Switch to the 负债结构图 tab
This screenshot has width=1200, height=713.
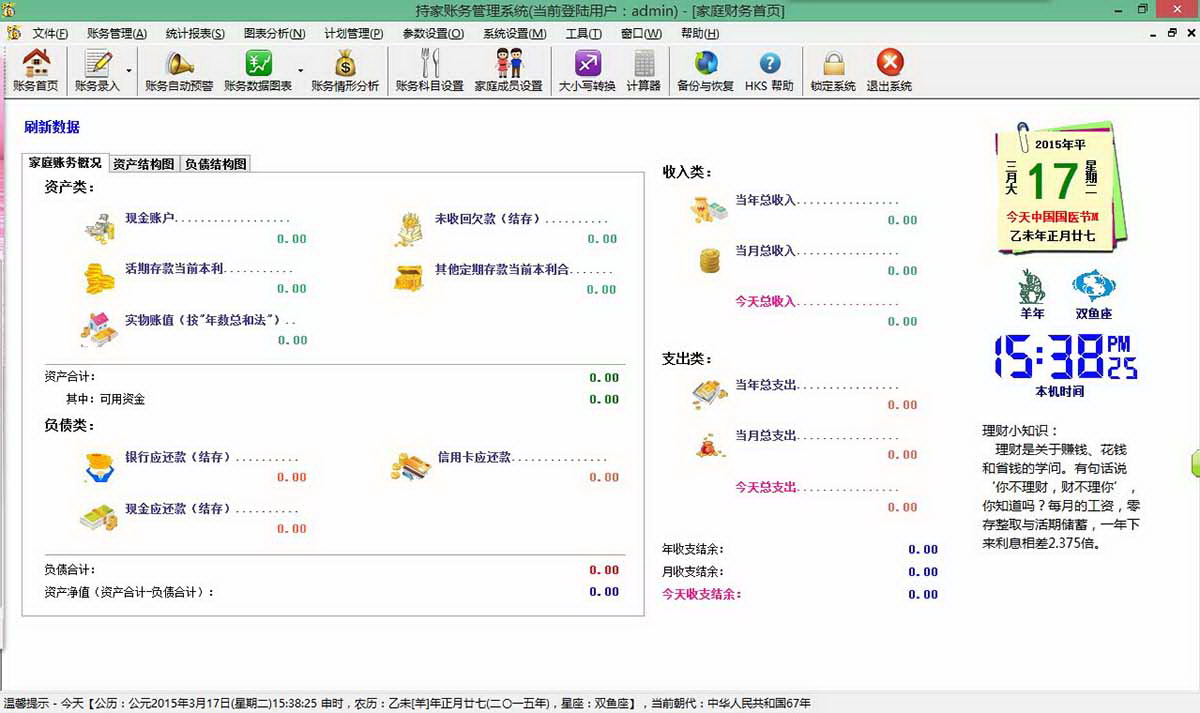tap(218, 162)
